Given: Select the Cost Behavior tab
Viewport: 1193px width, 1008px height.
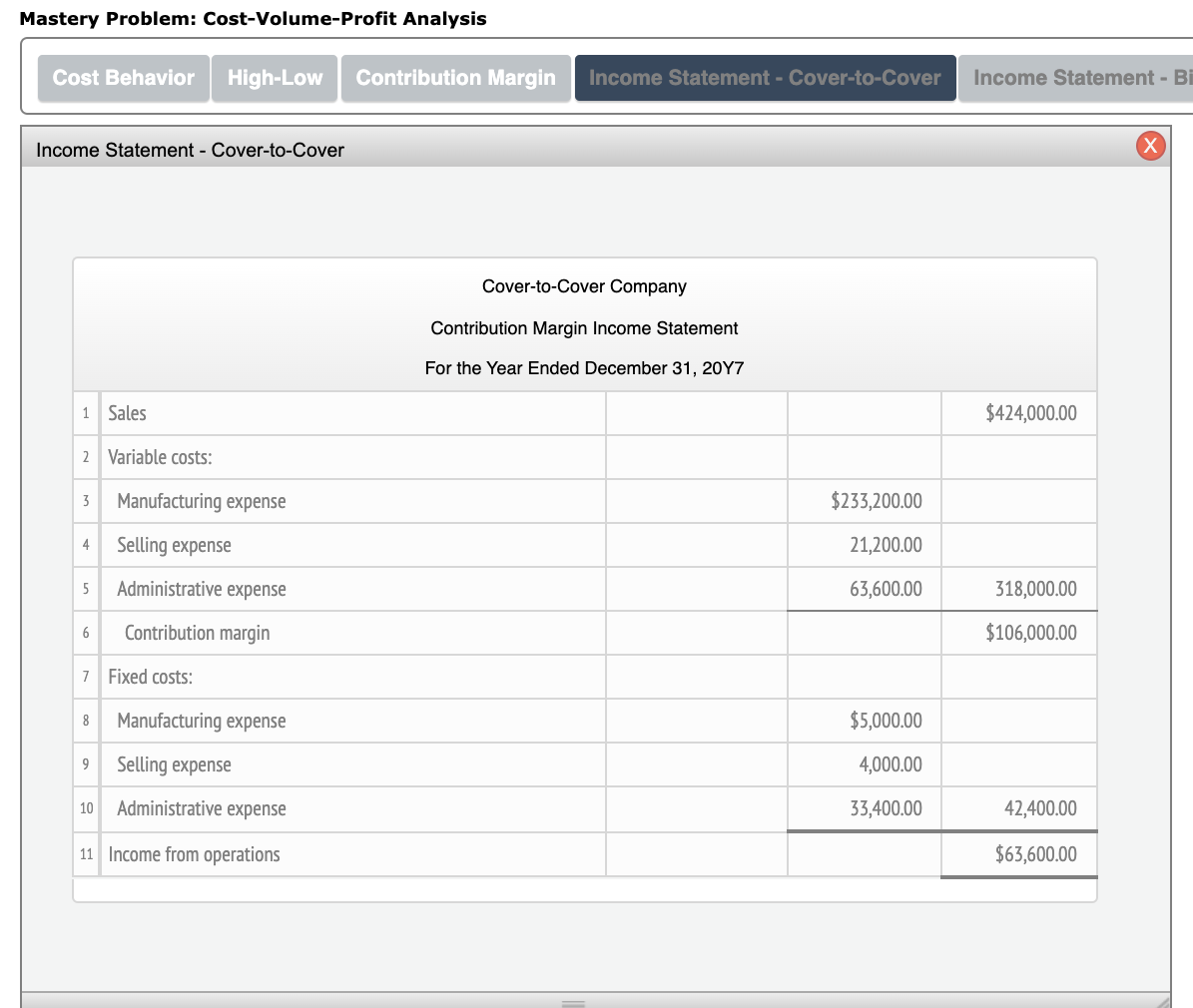Looking at the screenshot, I should point(123,78).
